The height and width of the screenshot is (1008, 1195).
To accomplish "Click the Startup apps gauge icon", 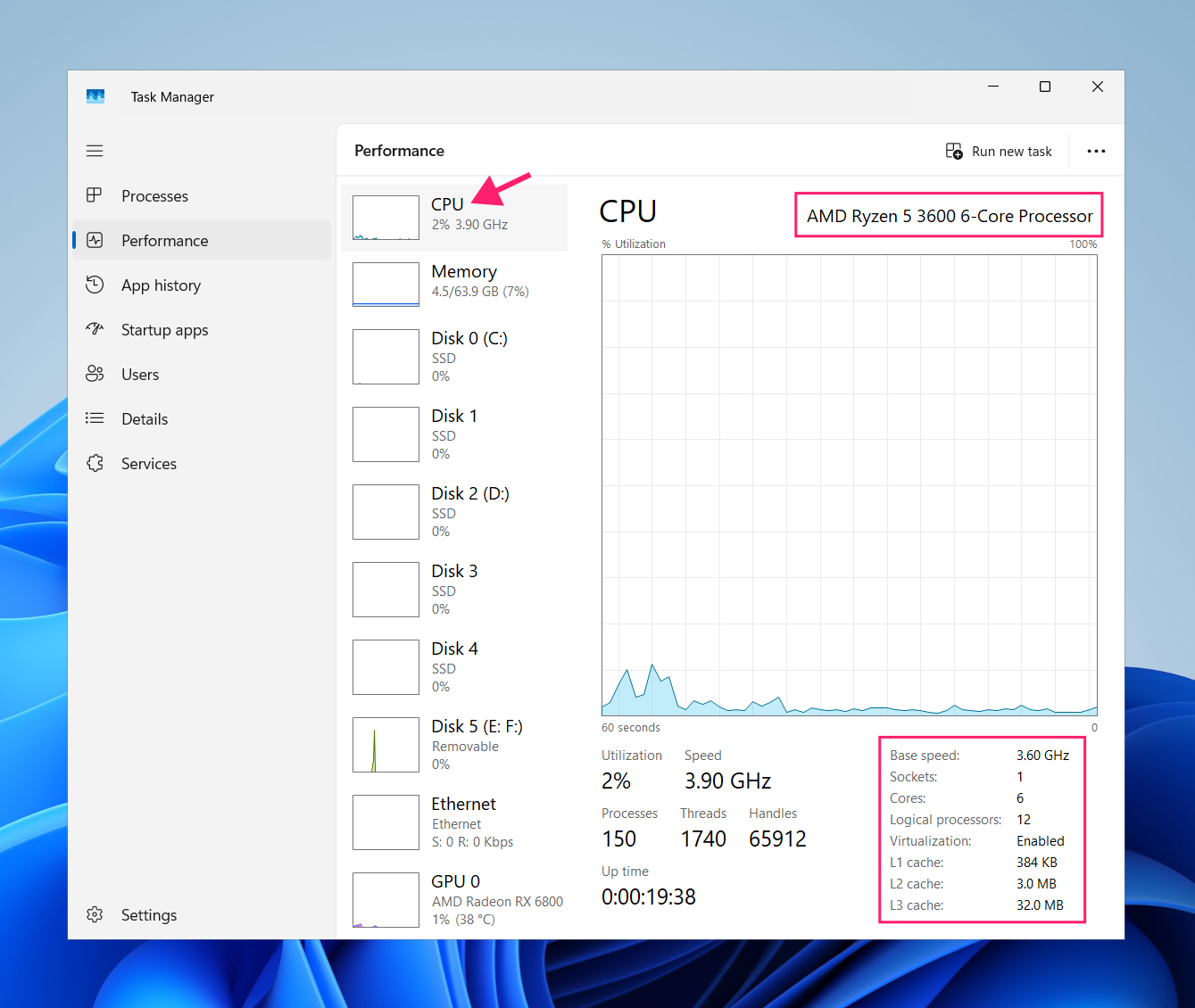I will [x=95, y=329].
